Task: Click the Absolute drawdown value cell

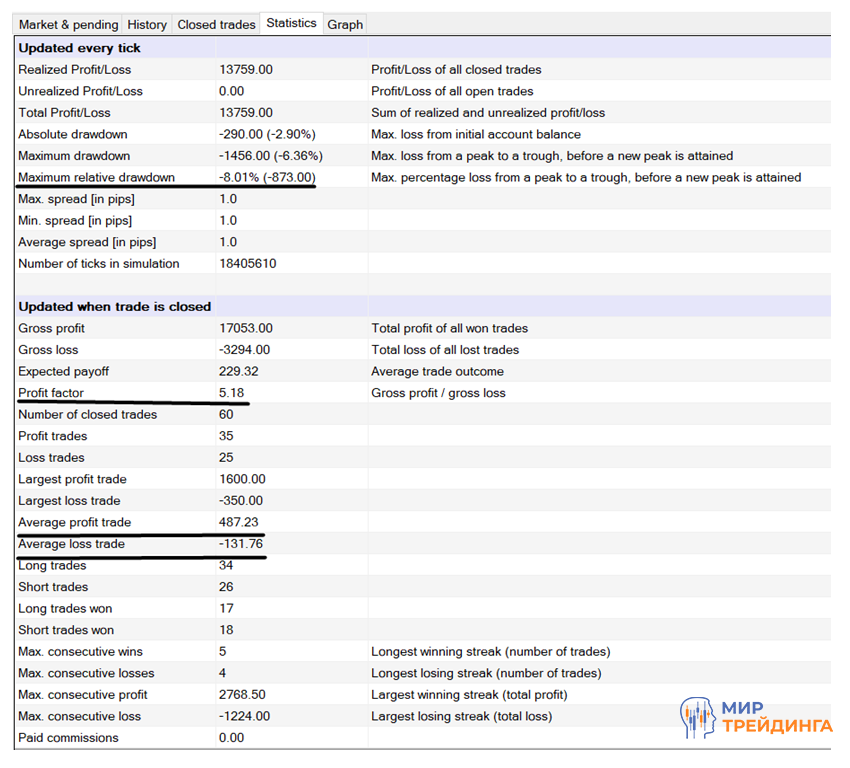Action: (267, 135)
